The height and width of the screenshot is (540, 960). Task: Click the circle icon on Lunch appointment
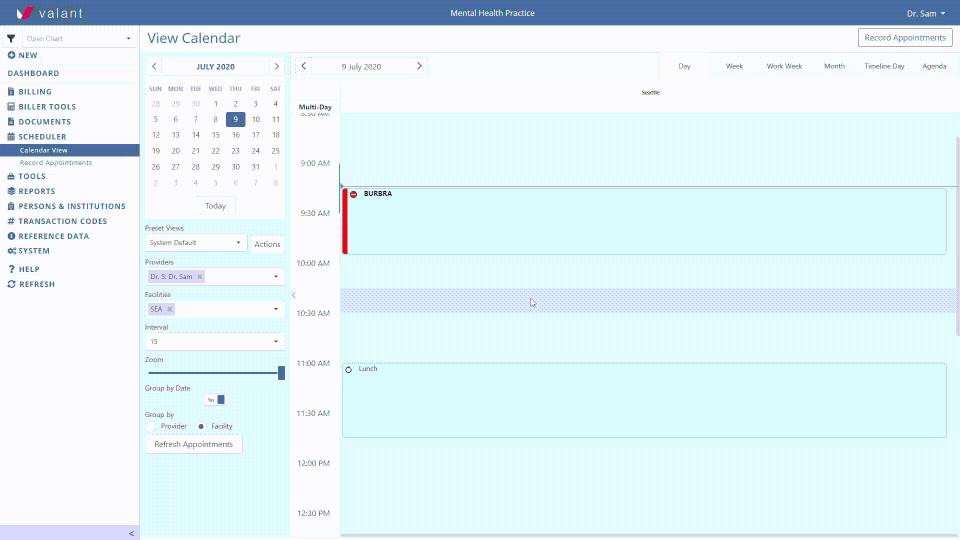[x=348, y=370]
